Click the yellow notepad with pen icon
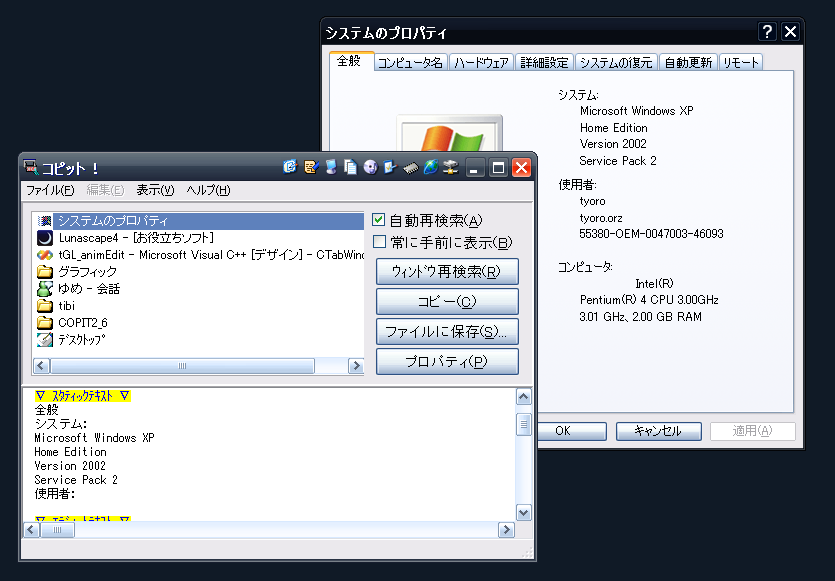This screenshot has width=835, height=581. pos(311,167)
